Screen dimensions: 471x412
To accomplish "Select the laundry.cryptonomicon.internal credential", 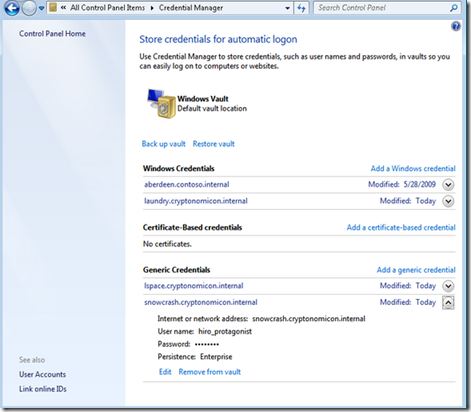I will [x=196, y=201].
